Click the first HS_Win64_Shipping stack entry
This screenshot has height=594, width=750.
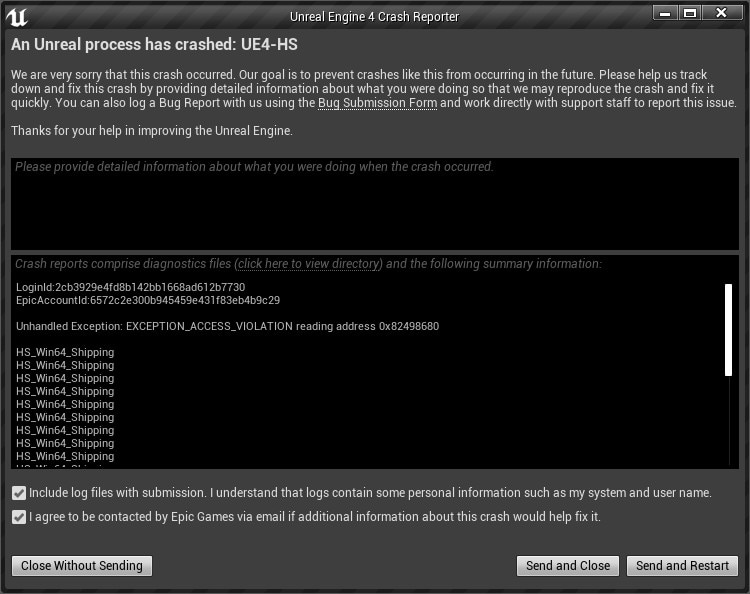pyautogui.click(x=65, y=352)
